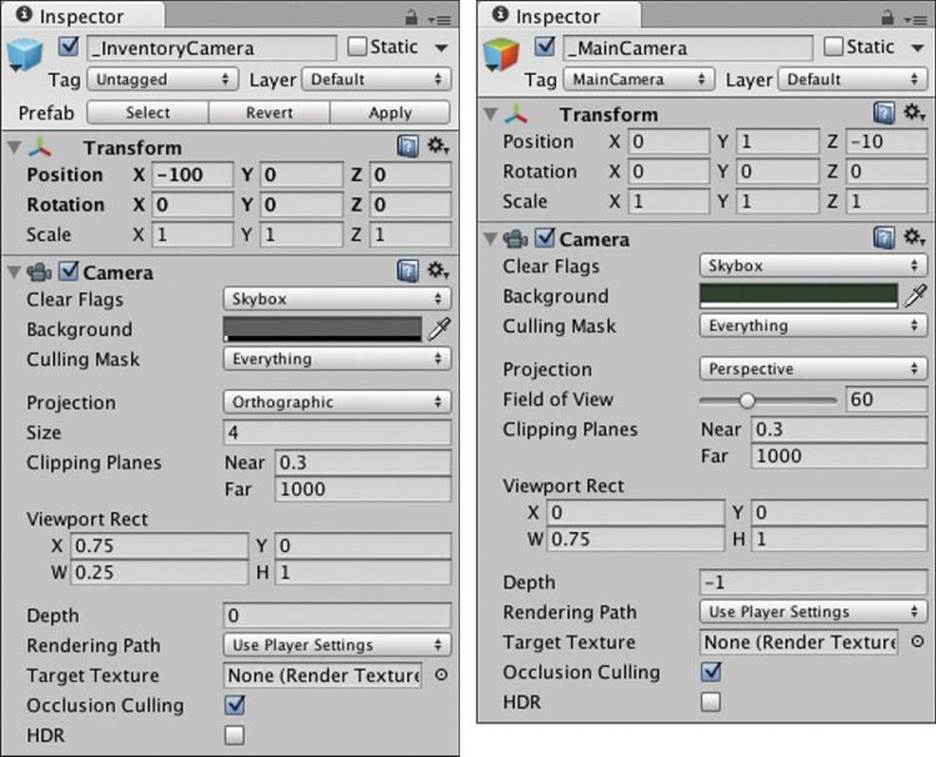This screenshot has width=936, height=757.
Task: Click the Apply prefab button
Action: click(390, 112)
